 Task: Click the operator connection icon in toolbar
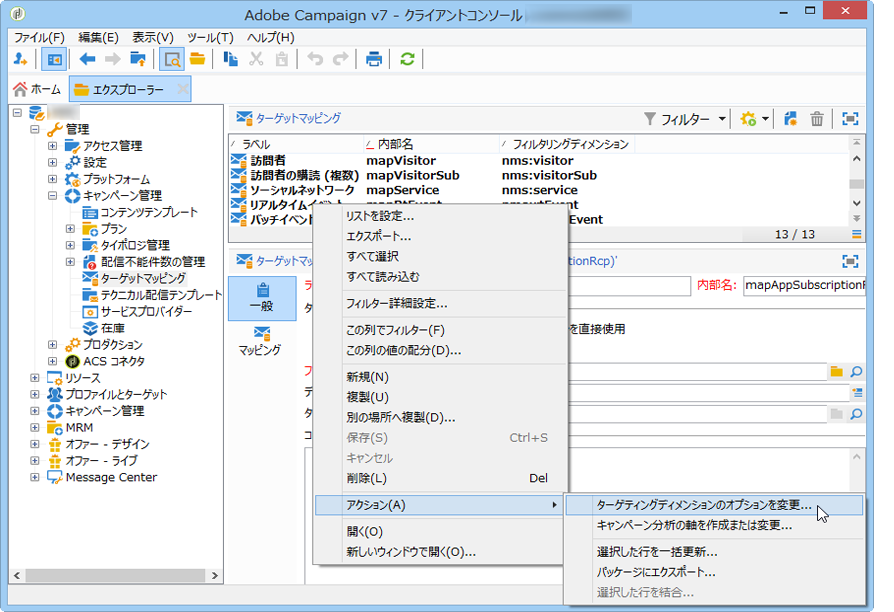point(21,59)
